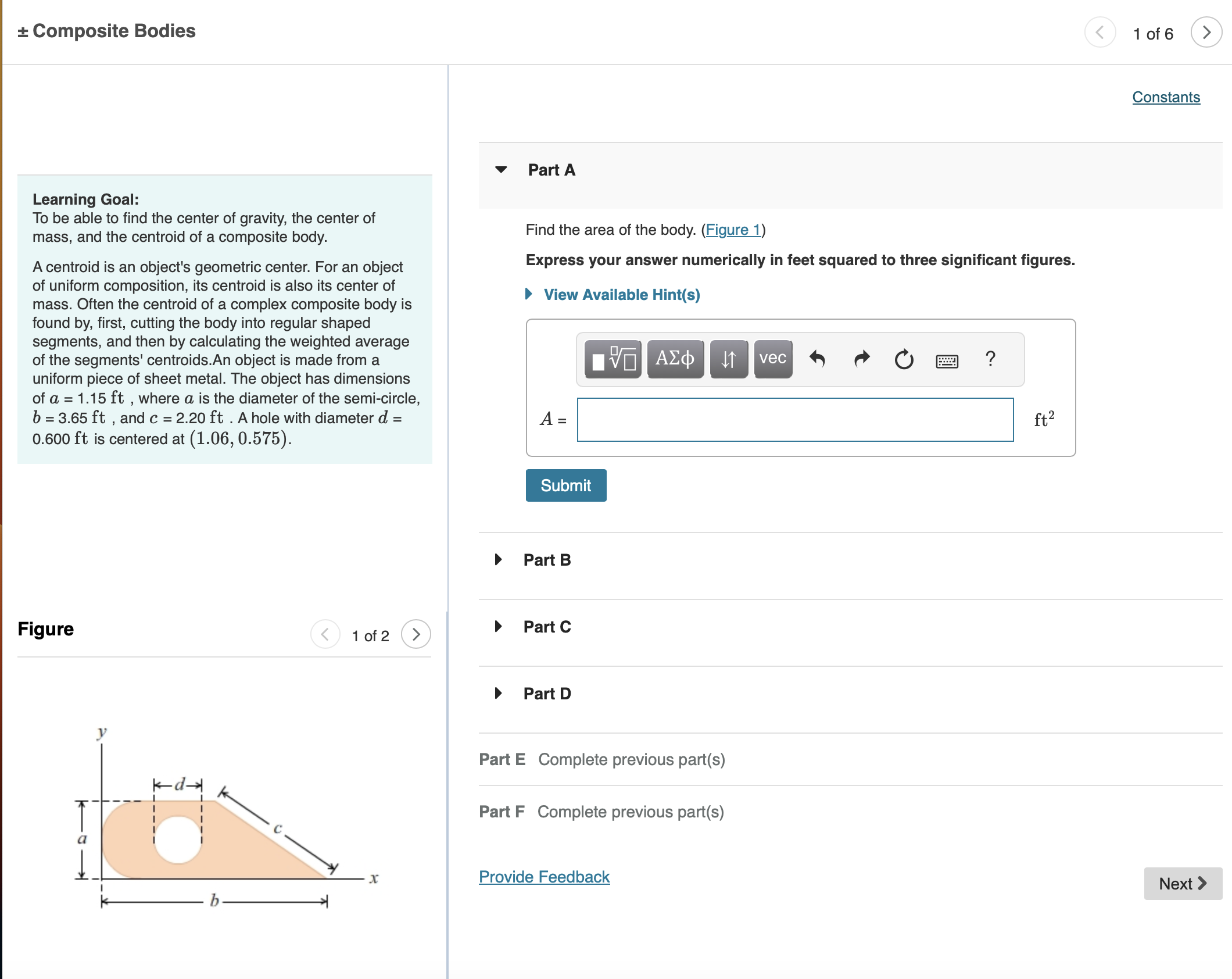Open the Provide Feedback link

point(544,877)
